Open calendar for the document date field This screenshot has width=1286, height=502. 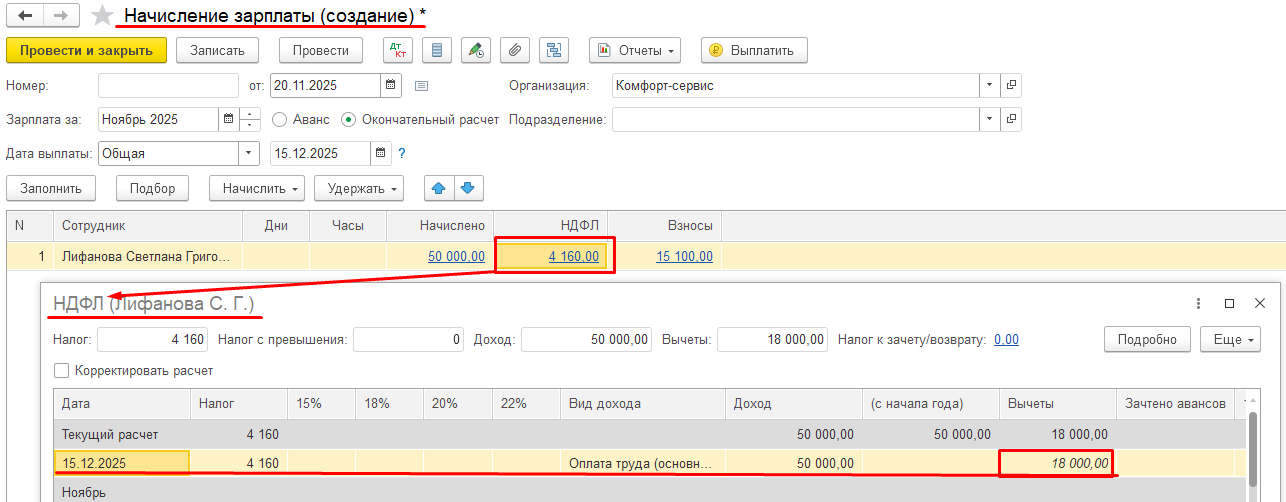(x=391, y=85)
